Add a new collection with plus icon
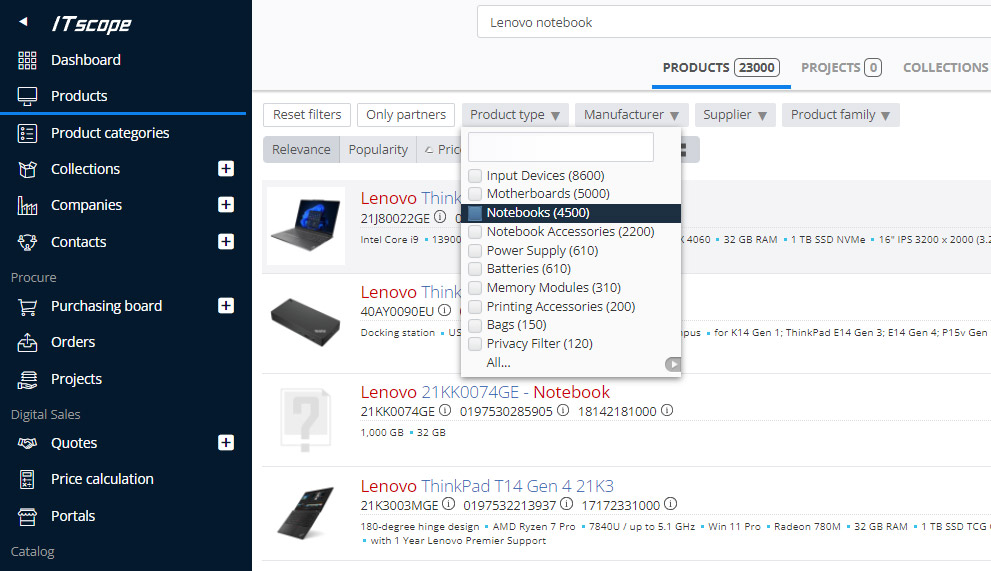The image size is (991, 571). click(226, 169)
